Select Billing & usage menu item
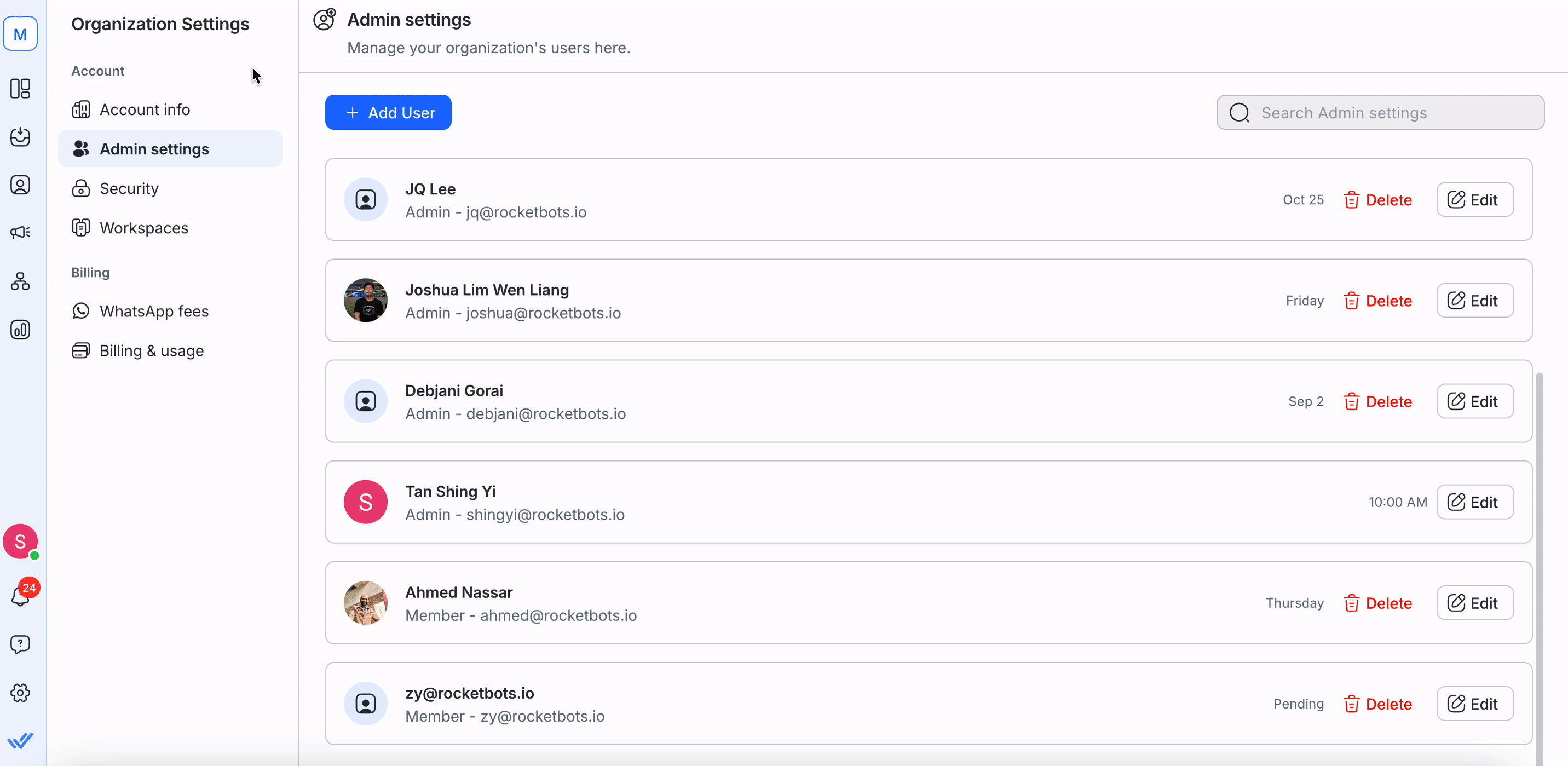 point(152,351)
